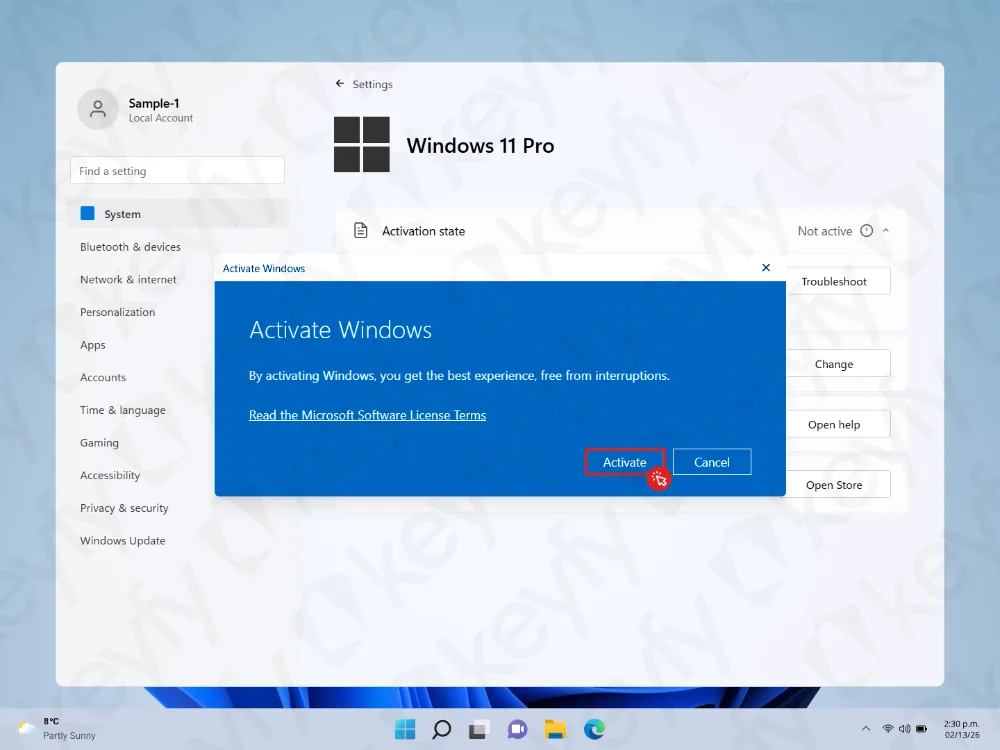
Task: Open Accounts settings
Action: [x=103, y=378]
